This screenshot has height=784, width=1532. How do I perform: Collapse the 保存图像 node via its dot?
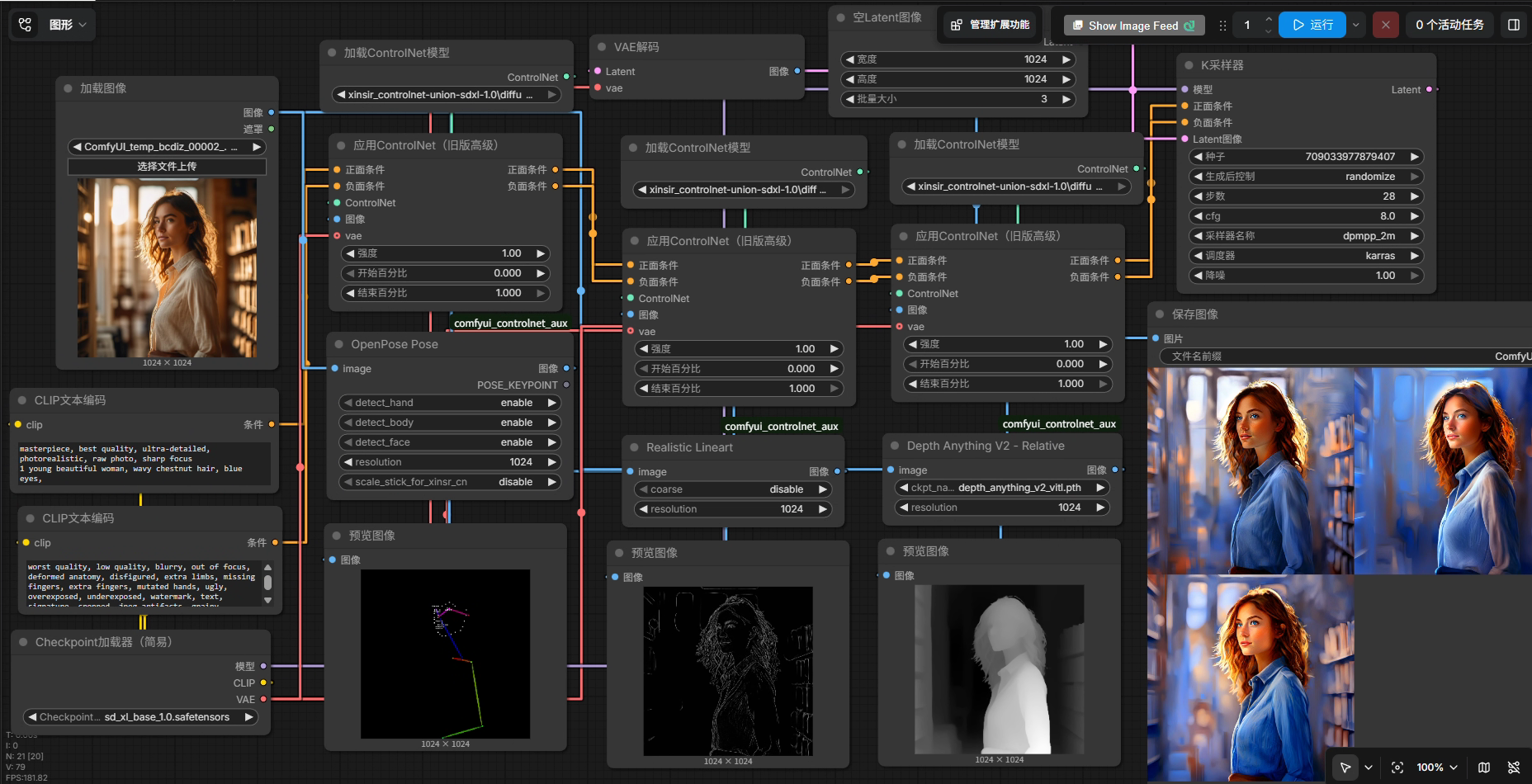pos(1161,314)
